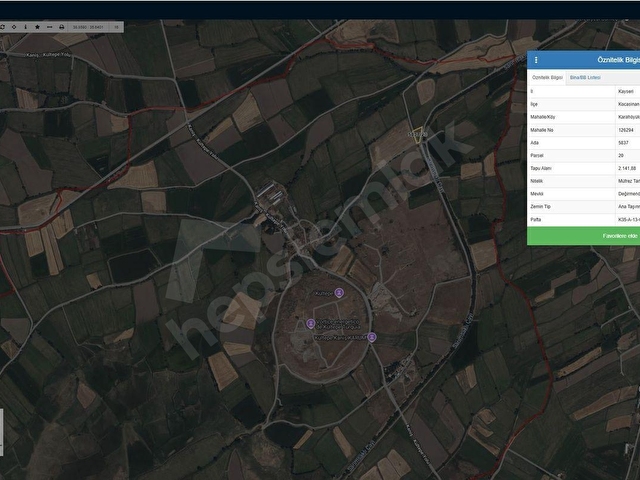Click the Mahalle/Köy row label
The height and width of the screenshot is (480, 640).
pyautogui.click(x=542, y=117)
